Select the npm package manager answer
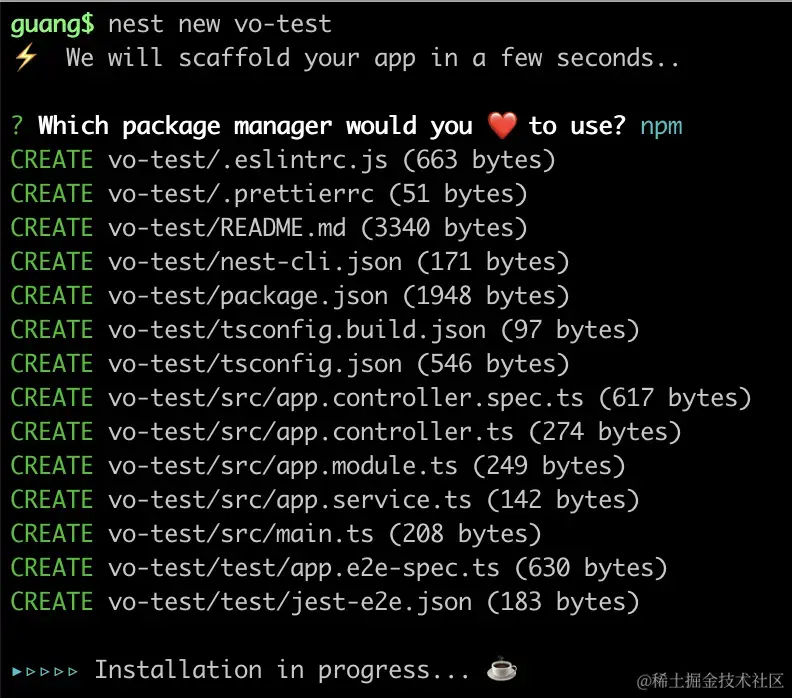This screenshot has height=698, width=792. (x=660, y=126)
